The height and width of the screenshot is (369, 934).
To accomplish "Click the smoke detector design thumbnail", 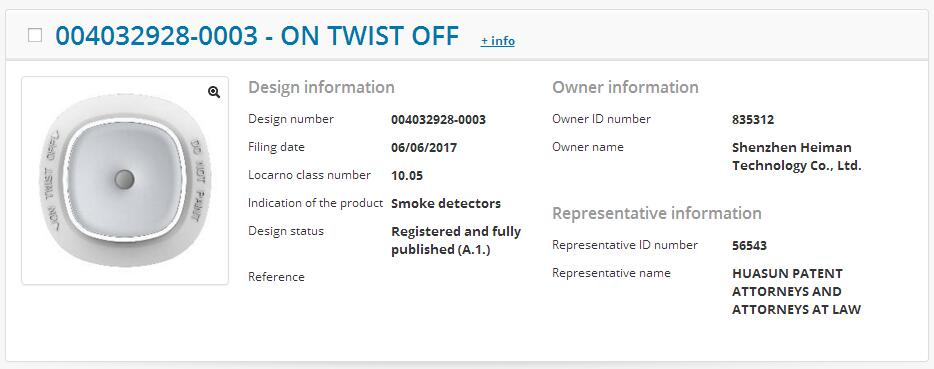I will (125, 180).
